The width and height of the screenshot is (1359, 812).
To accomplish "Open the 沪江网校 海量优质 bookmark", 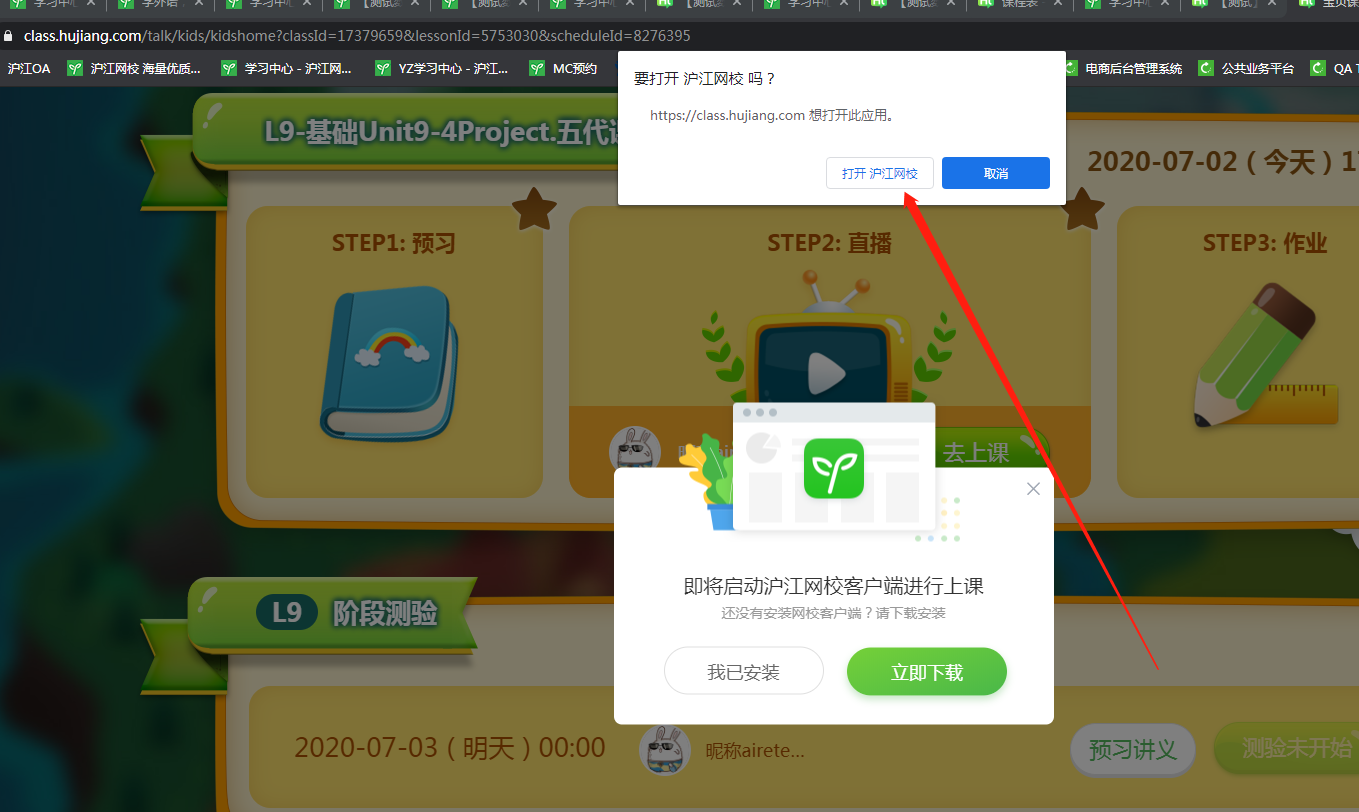I will [x=135, y=69].
